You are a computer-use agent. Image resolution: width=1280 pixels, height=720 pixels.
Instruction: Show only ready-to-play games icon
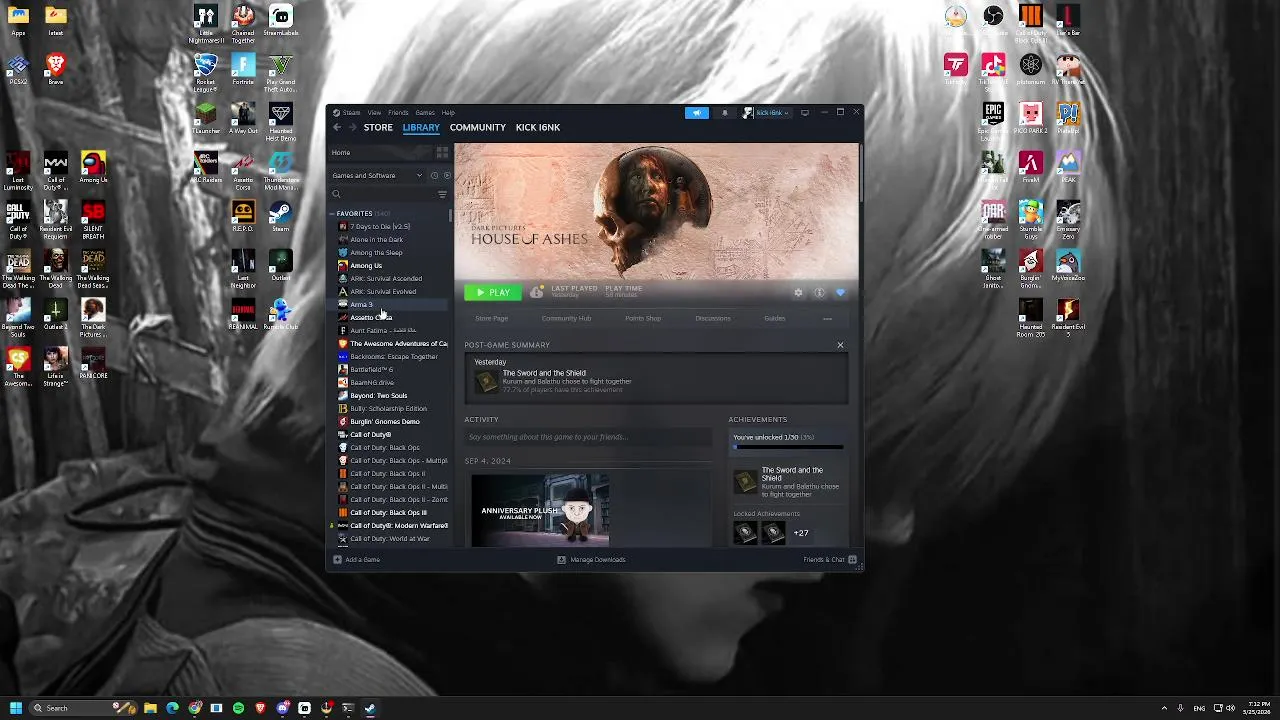(446, 175)
